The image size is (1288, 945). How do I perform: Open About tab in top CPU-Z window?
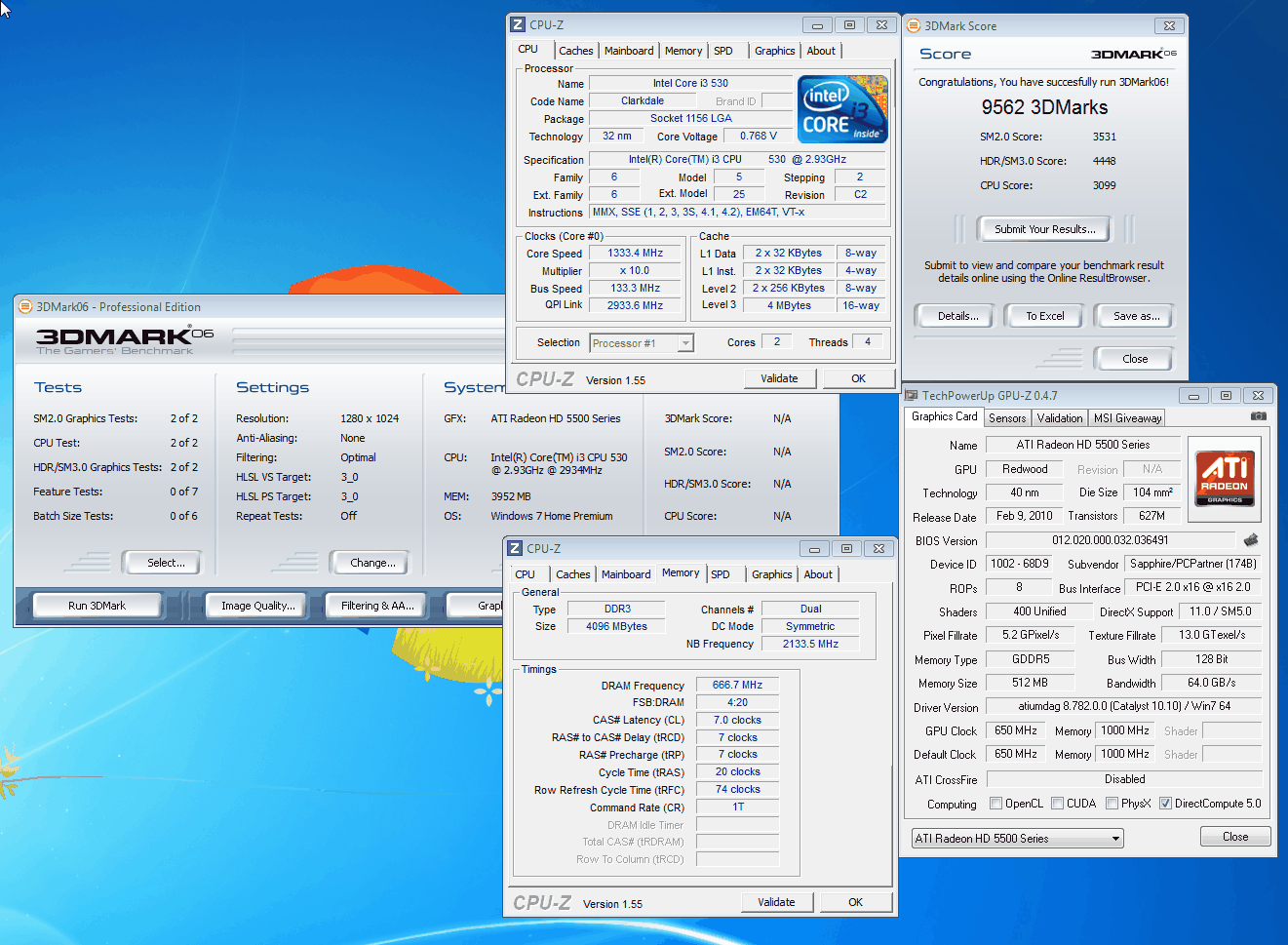click(821, 51)
